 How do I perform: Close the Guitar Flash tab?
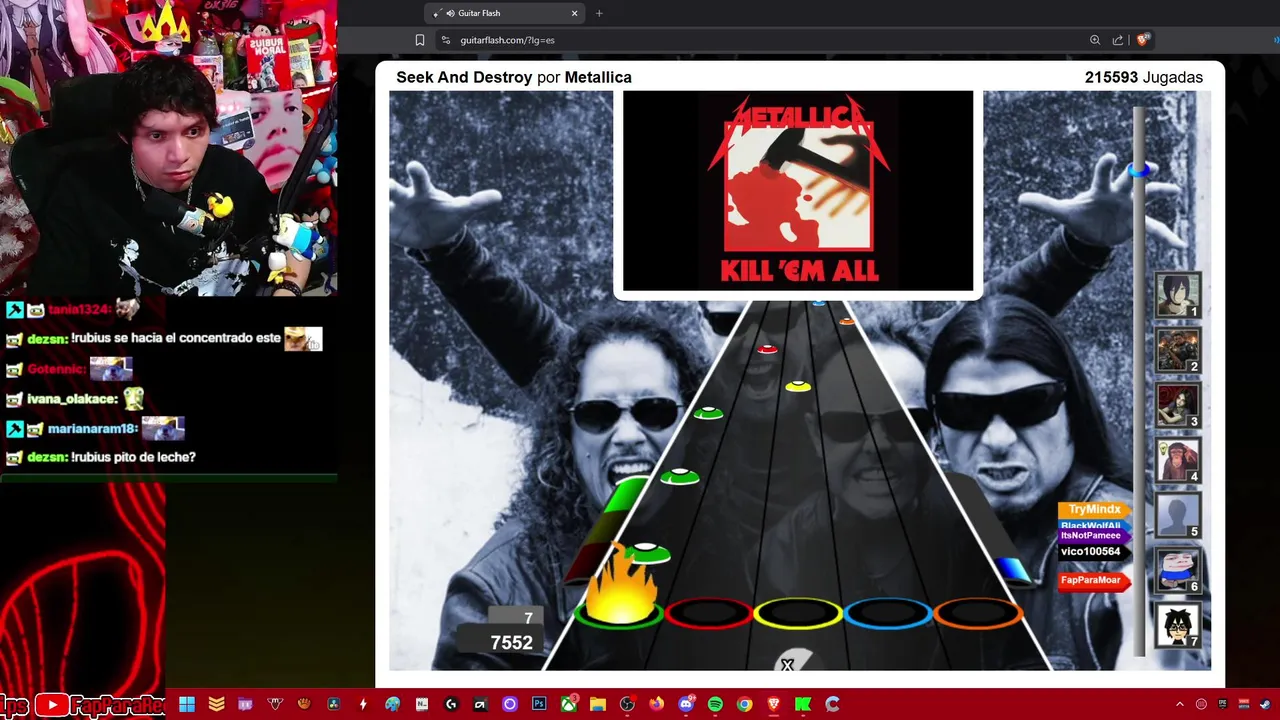pyautogui.click(x=575, y=13)
